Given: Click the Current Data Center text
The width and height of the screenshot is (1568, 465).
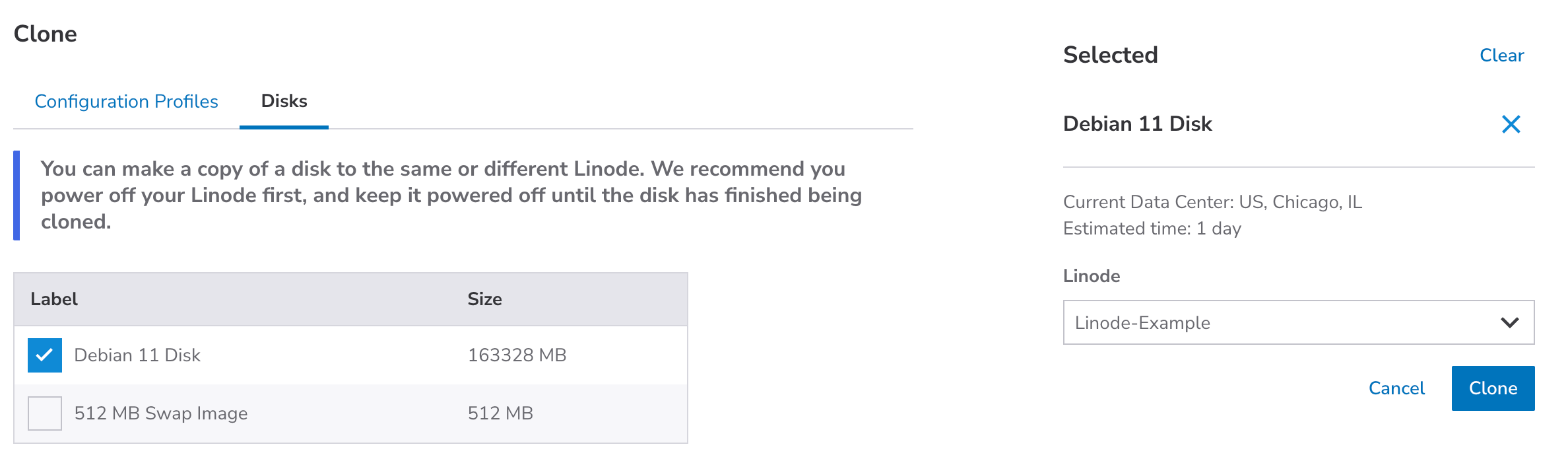Looking at the screenshot, I should click(x=1212, y=202).
